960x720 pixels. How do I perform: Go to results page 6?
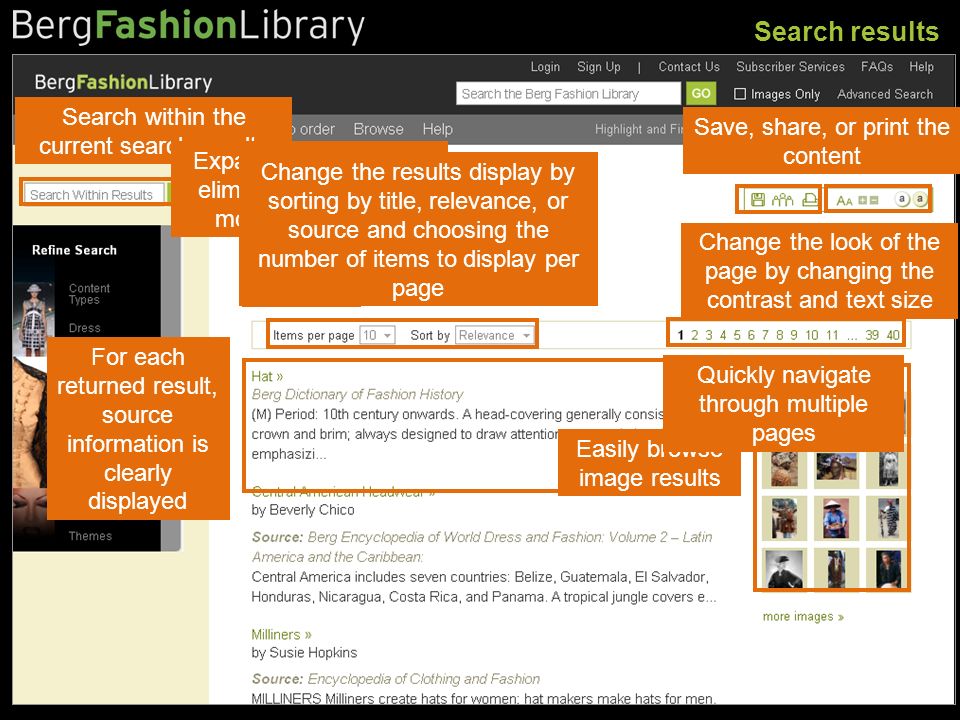(x=751, y=335)
